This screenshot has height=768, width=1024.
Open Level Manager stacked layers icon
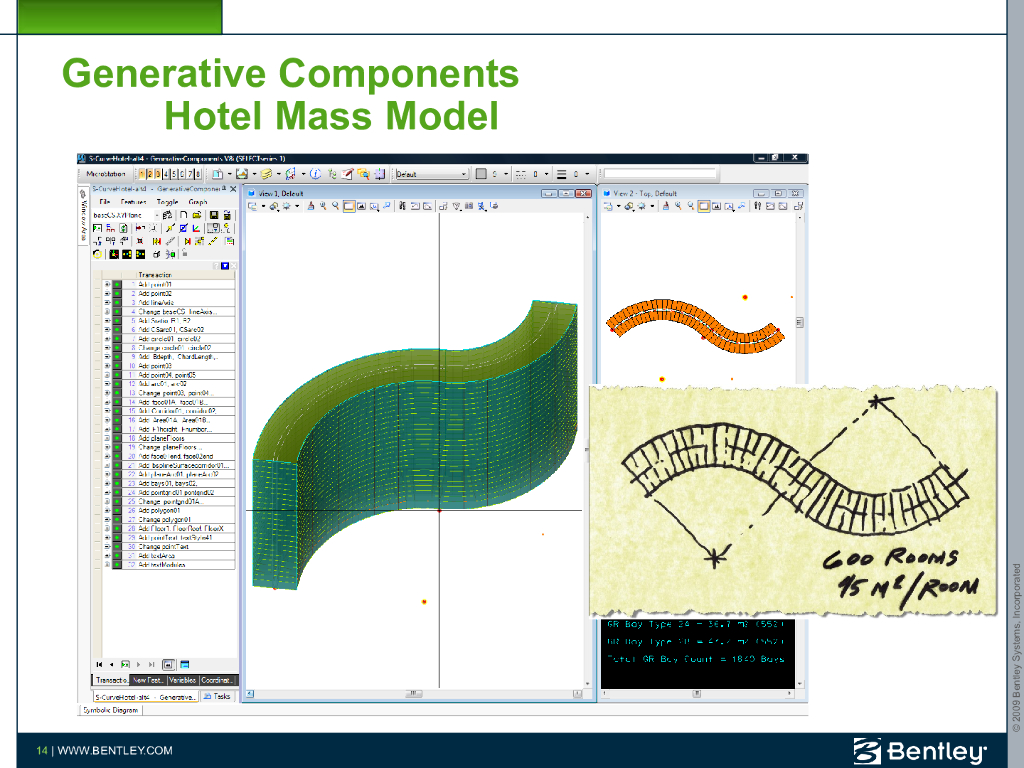coord(265,174)
